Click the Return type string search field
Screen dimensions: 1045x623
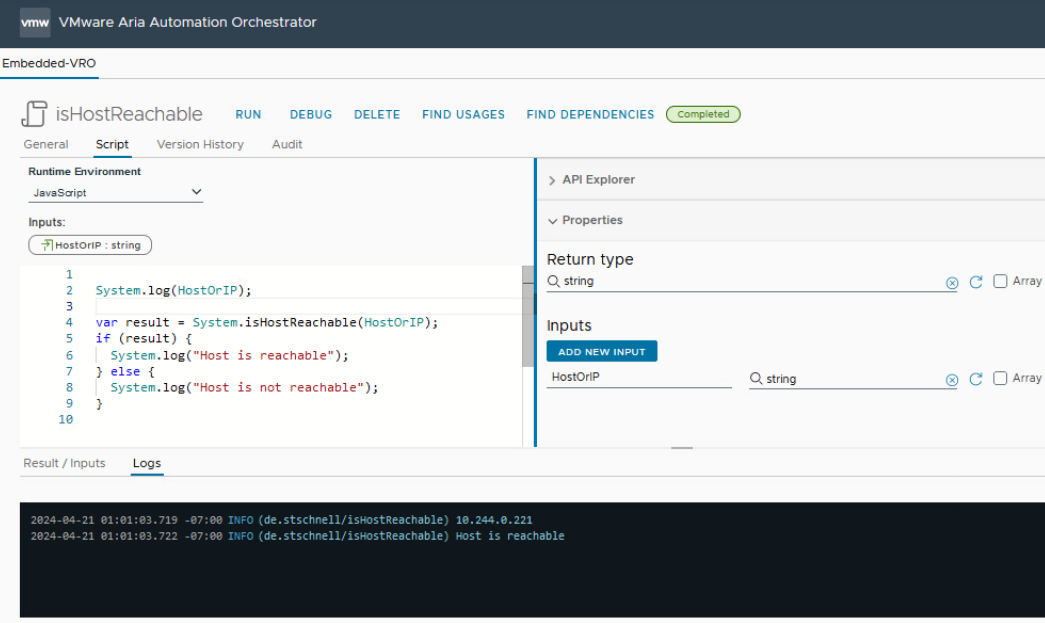coord(752,282)
